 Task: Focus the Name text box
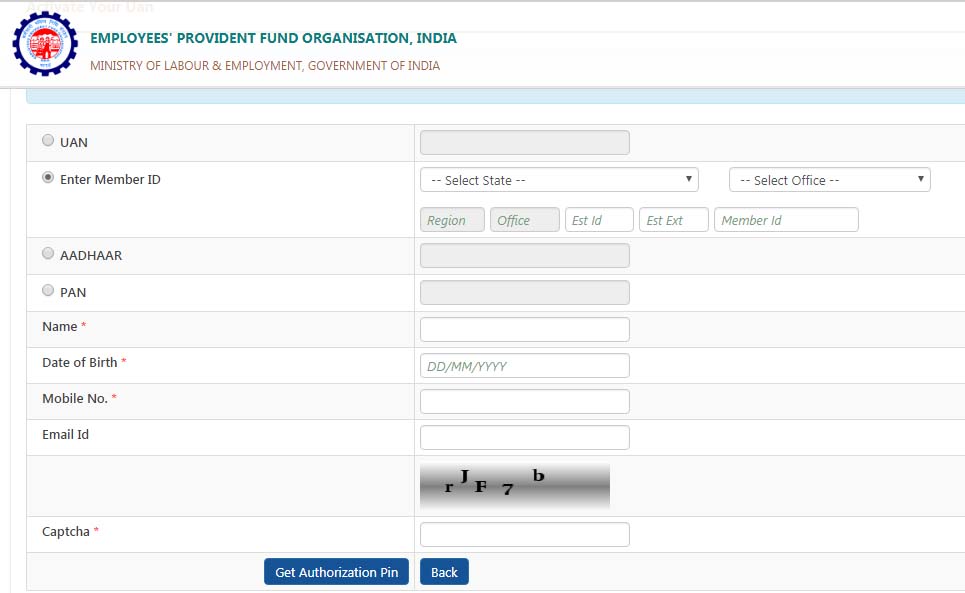[x=524, y=329]
